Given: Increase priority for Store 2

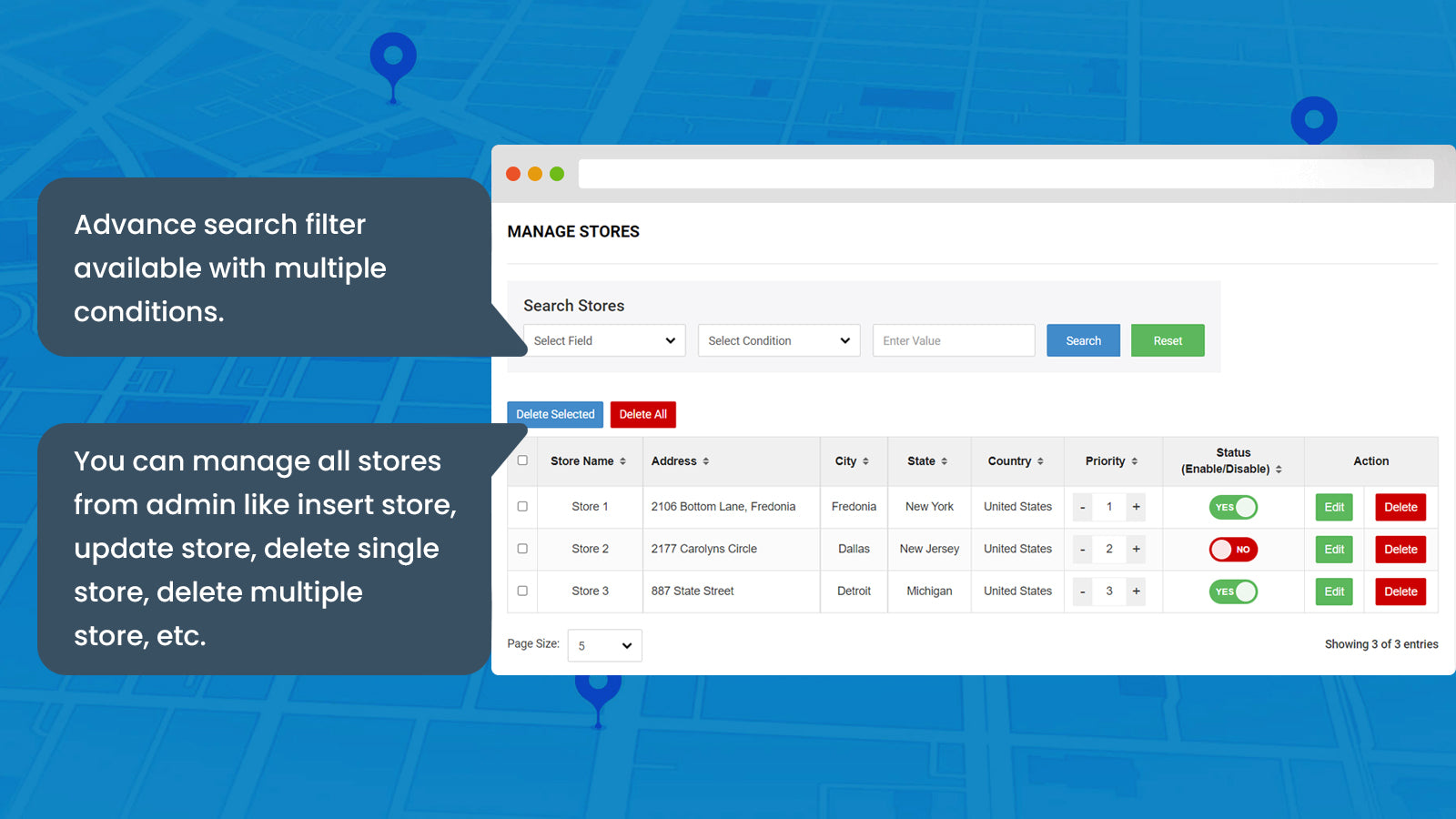Looking at the screenshot, I should 1136,549.
